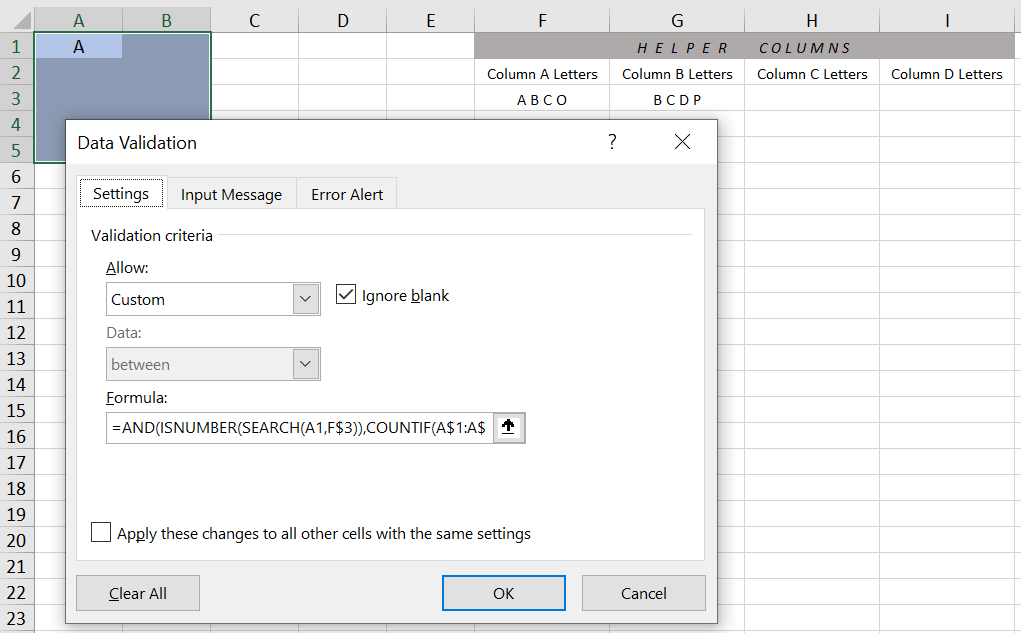This screenshot has height=633, width=1021.
Task: Click the dialog help question mark
Action: click(x=611, y=142)
